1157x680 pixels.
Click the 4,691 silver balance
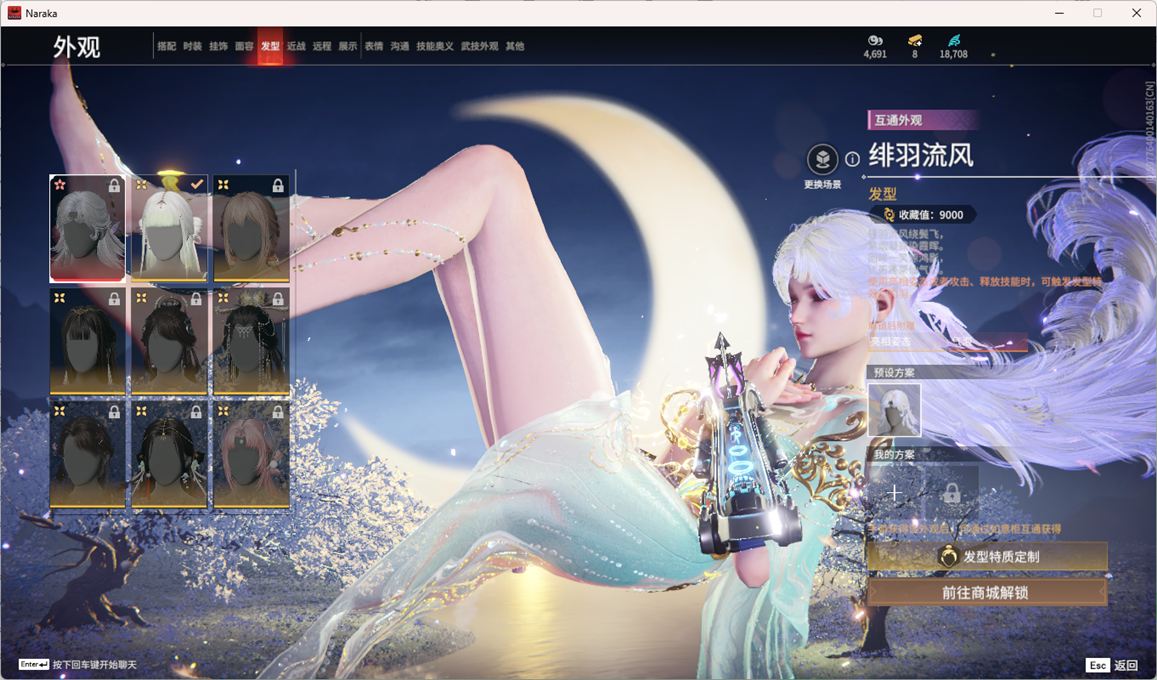point(875,54)
